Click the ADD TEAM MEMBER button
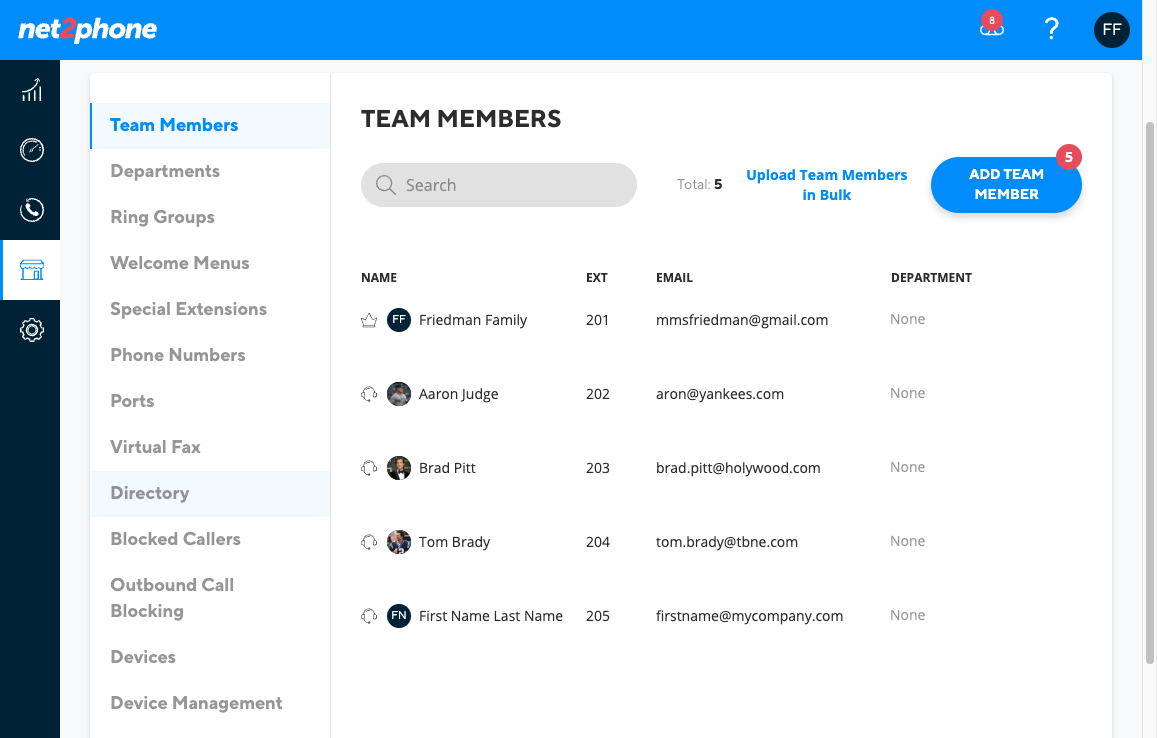Viewport: 1157px width, 738px height. 1006,184
